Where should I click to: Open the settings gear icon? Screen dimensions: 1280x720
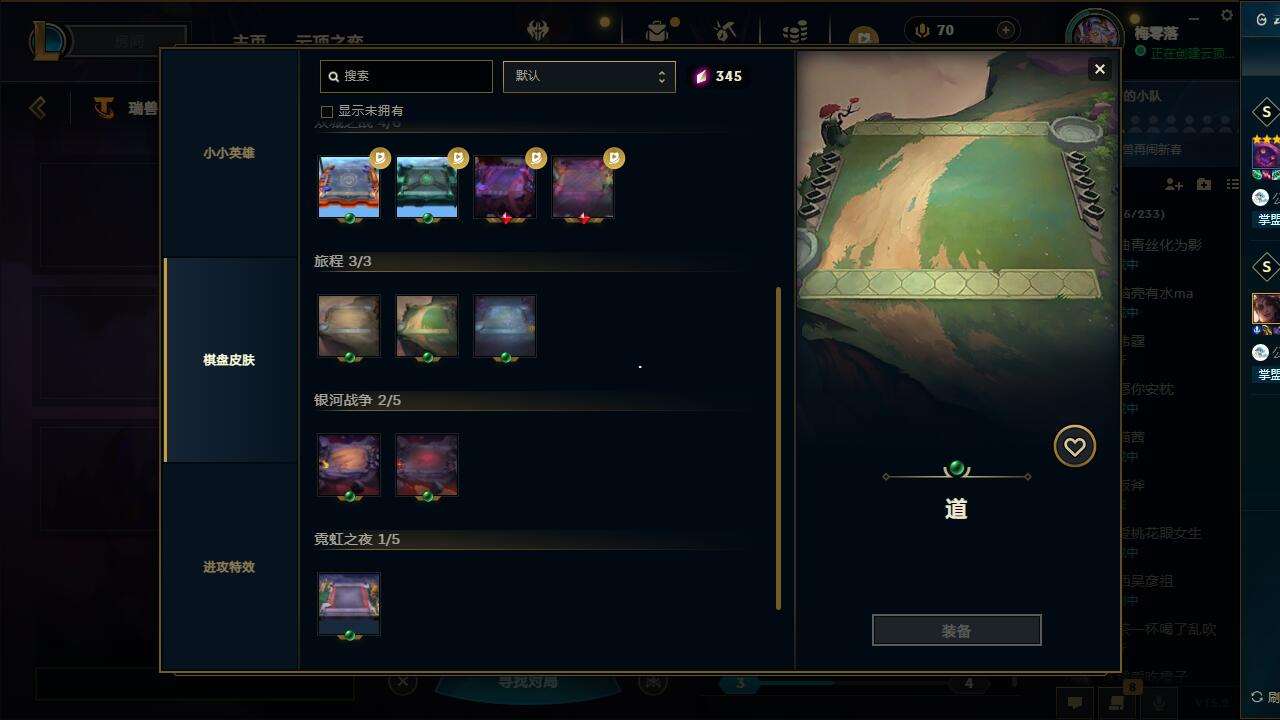(x=1227, y=15)
